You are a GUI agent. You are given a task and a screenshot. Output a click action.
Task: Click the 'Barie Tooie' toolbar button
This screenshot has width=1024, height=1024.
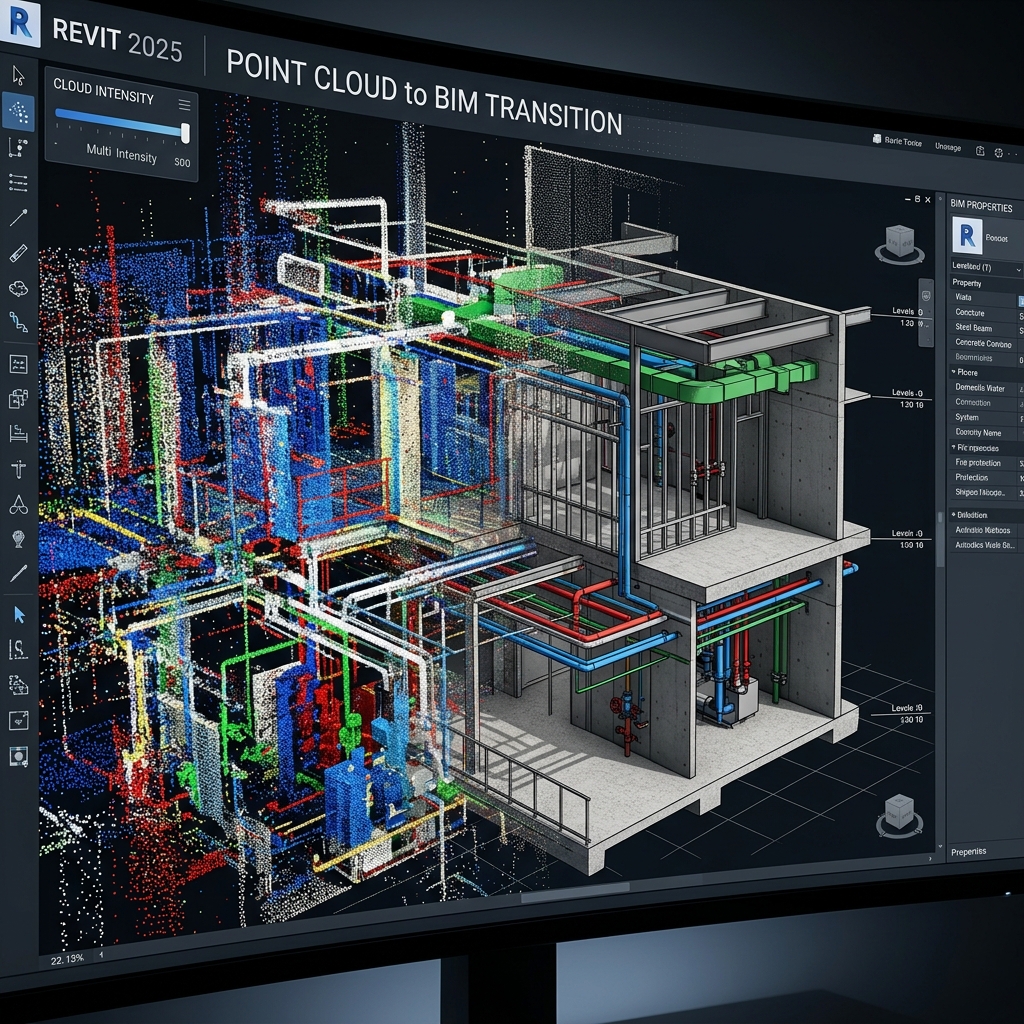pos(897,141)
